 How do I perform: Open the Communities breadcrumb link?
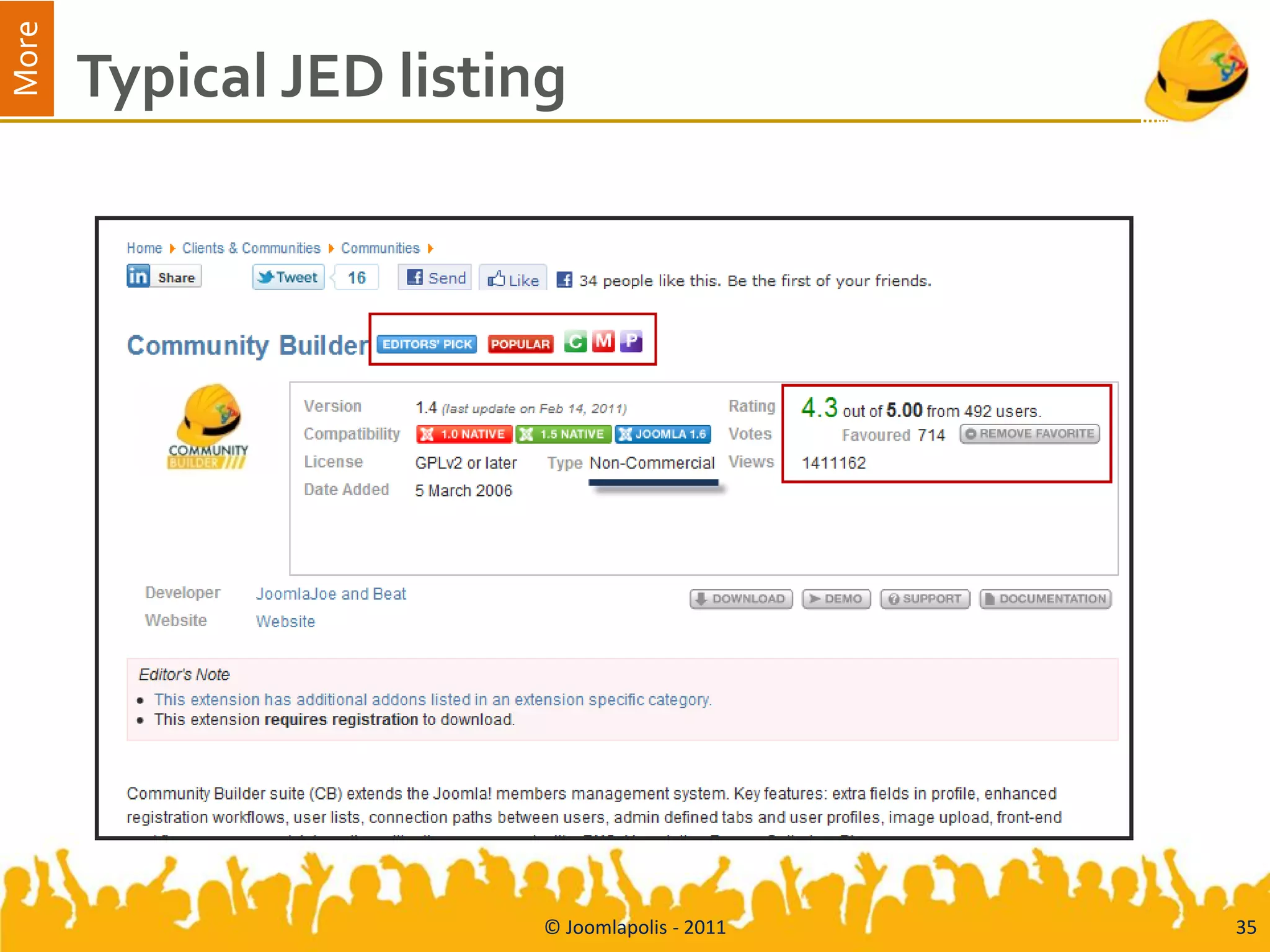[380, 249]
